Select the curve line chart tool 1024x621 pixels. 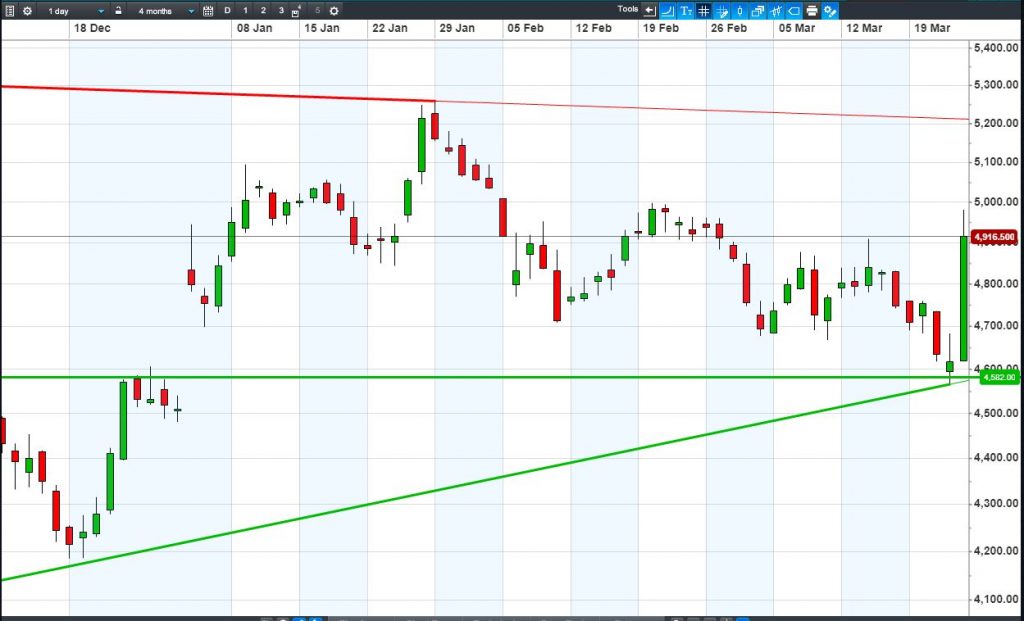click(668, 10)
